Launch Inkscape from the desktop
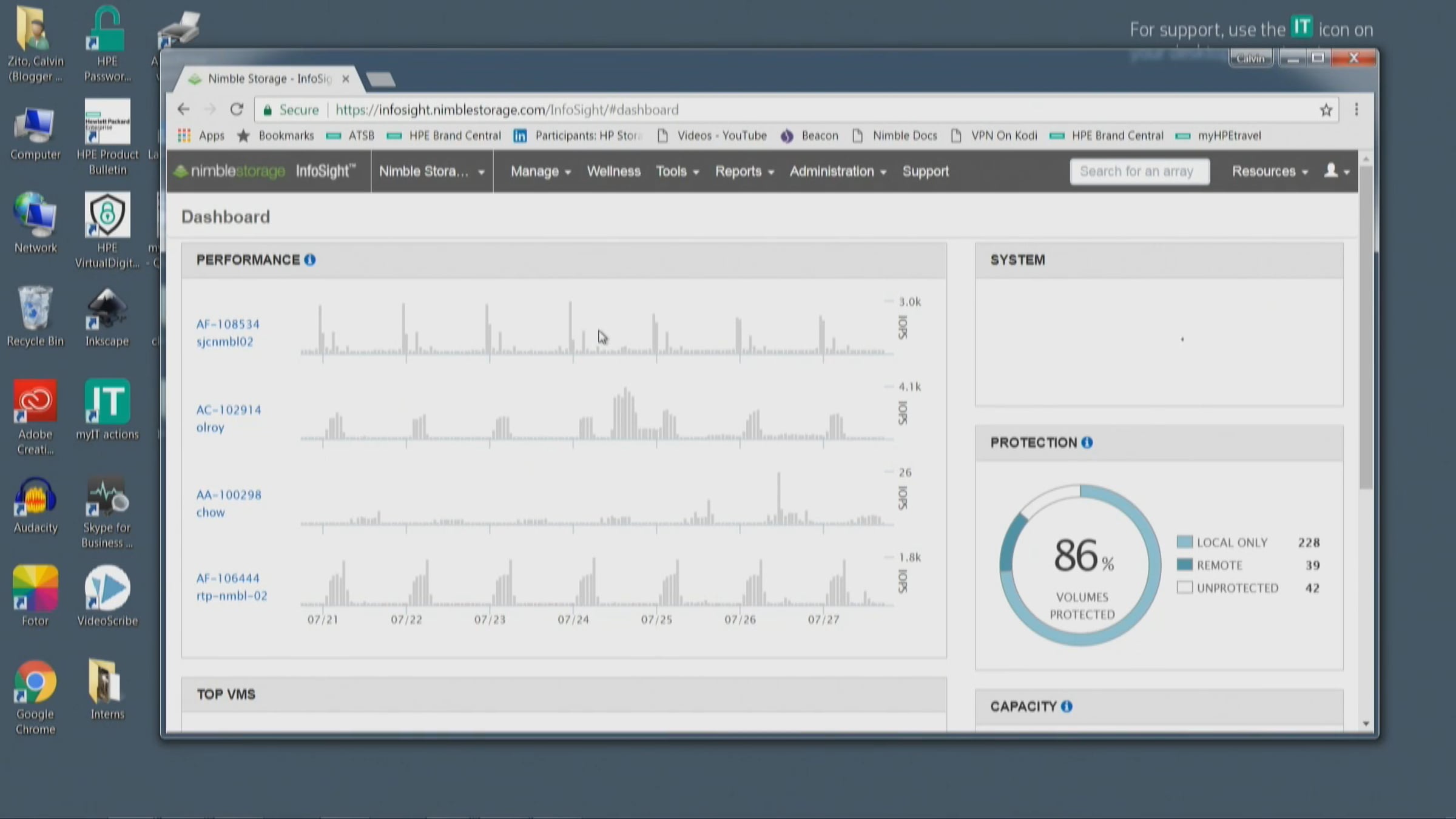1456x819 pixels. (x=107, y=315)
